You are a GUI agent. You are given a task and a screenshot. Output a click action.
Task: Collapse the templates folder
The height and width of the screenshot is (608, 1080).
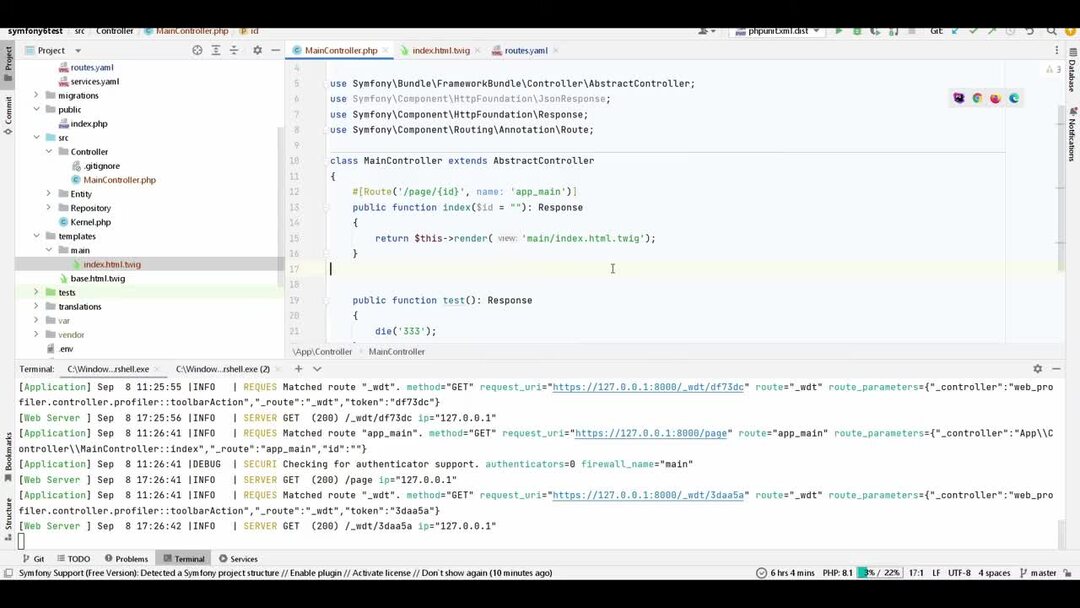37,235
